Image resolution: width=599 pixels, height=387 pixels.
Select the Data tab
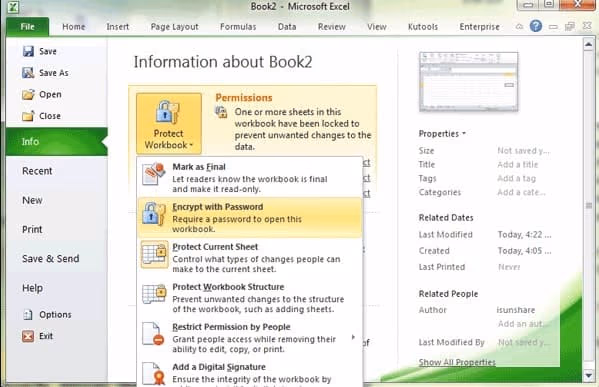point(287,27)
